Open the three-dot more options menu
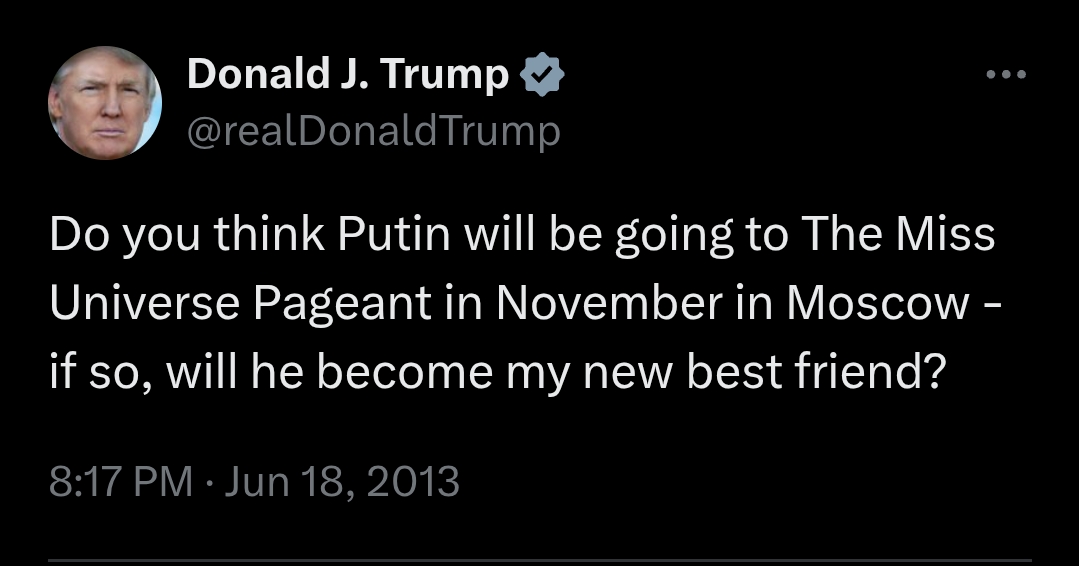The image size is (1079, 566). pyautogui.click(x=1006, y=74)
